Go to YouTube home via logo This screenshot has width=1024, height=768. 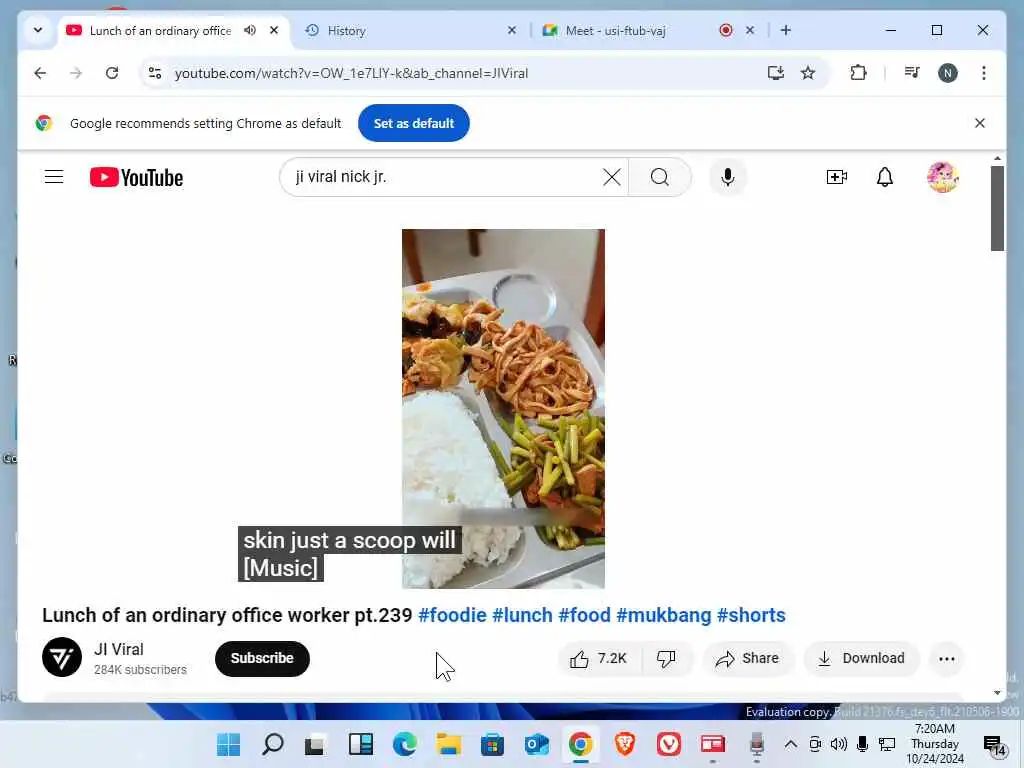(136, 178)
